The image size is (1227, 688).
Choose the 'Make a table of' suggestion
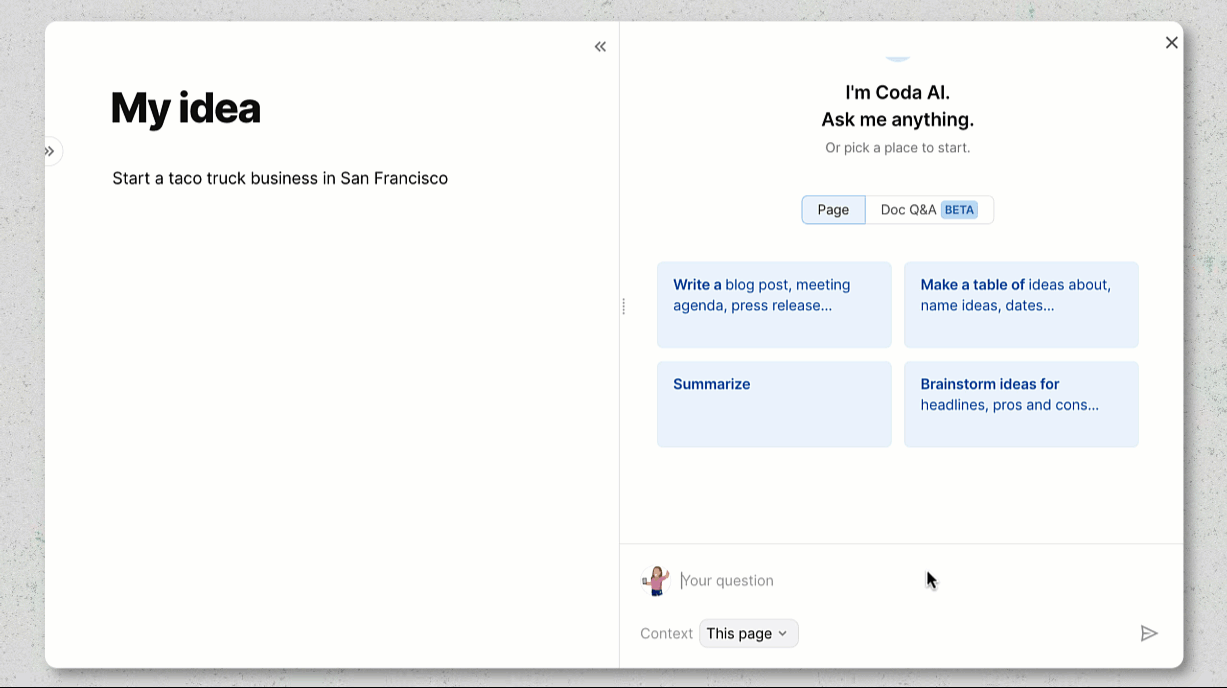coord(1021,304)
